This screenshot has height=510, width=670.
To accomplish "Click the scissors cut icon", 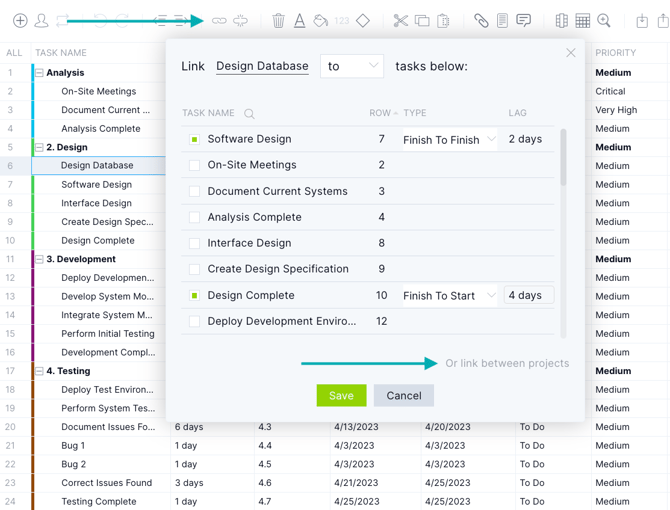I will pos(401,21).
